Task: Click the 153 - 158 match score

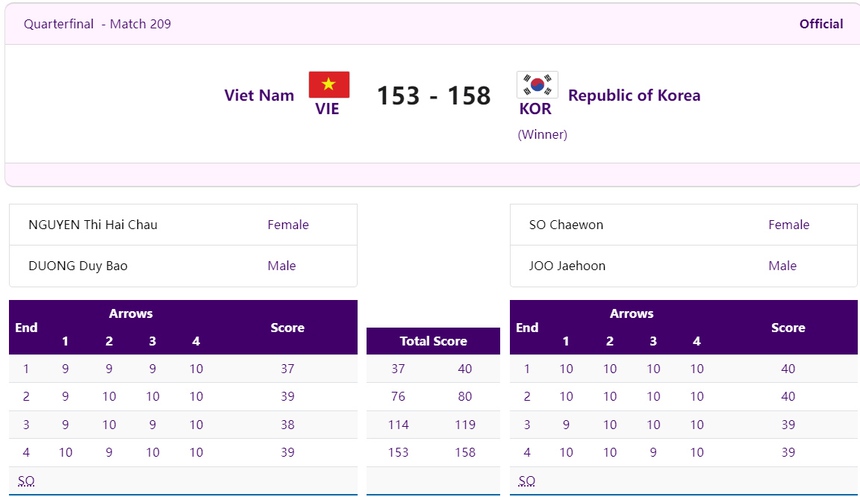Action: (433, 95)
